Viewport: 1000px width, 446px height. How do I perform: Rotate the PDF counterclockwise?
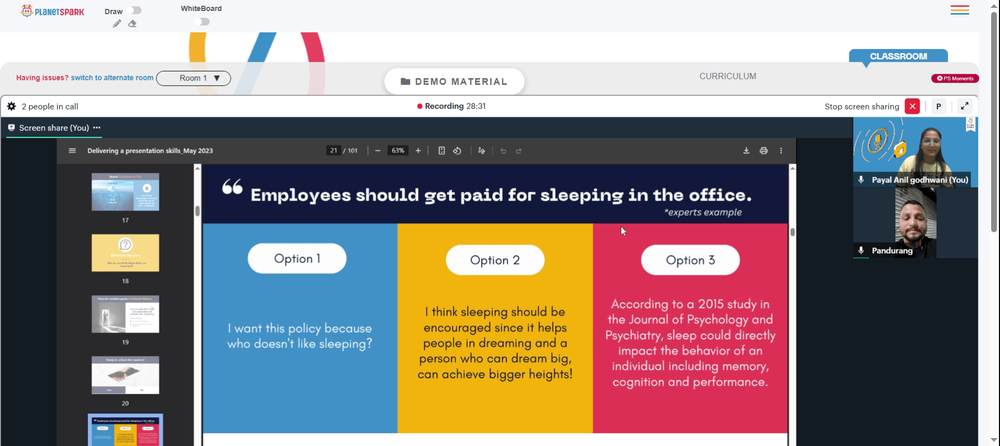[457, 151]
